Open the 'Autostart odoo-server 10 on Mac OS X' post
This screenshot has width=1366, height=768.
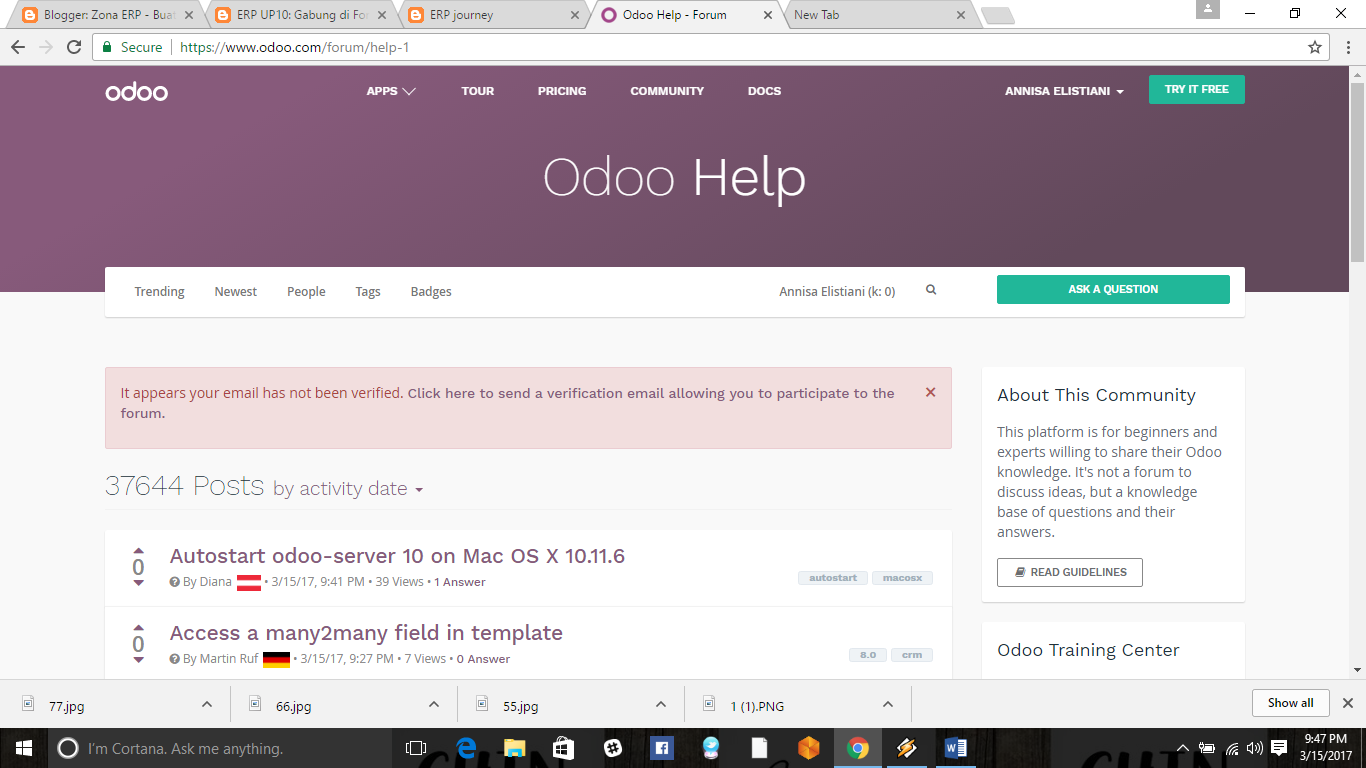click(x=397, y=556)
